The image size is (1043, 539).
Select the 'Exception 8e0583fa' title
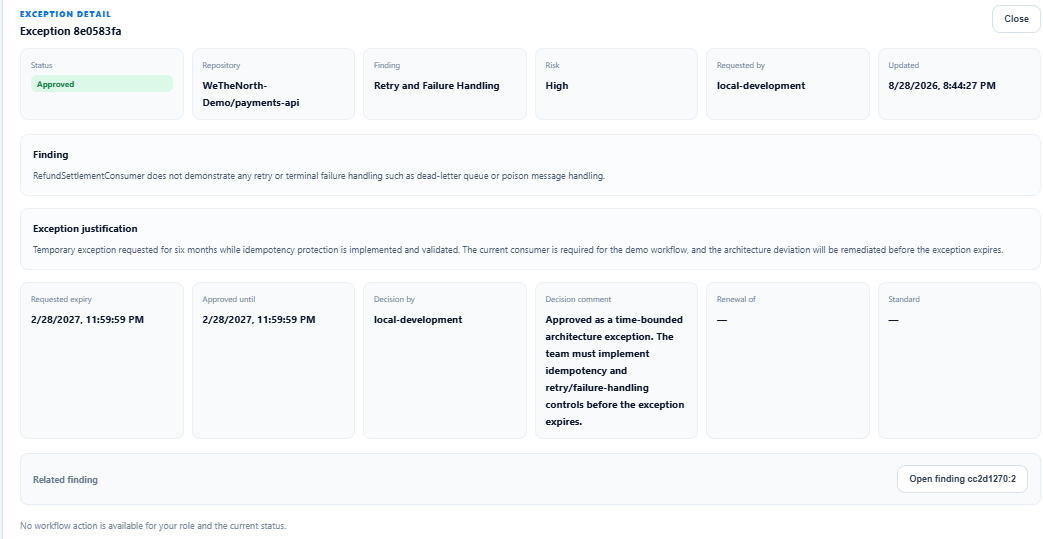pyautogui.click(x=71, y=31)
